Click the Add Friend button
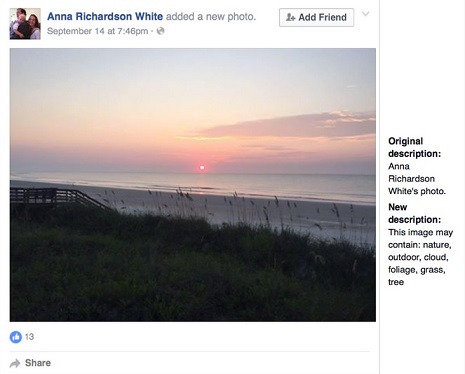Screen dimensions: 465x374 316,17
